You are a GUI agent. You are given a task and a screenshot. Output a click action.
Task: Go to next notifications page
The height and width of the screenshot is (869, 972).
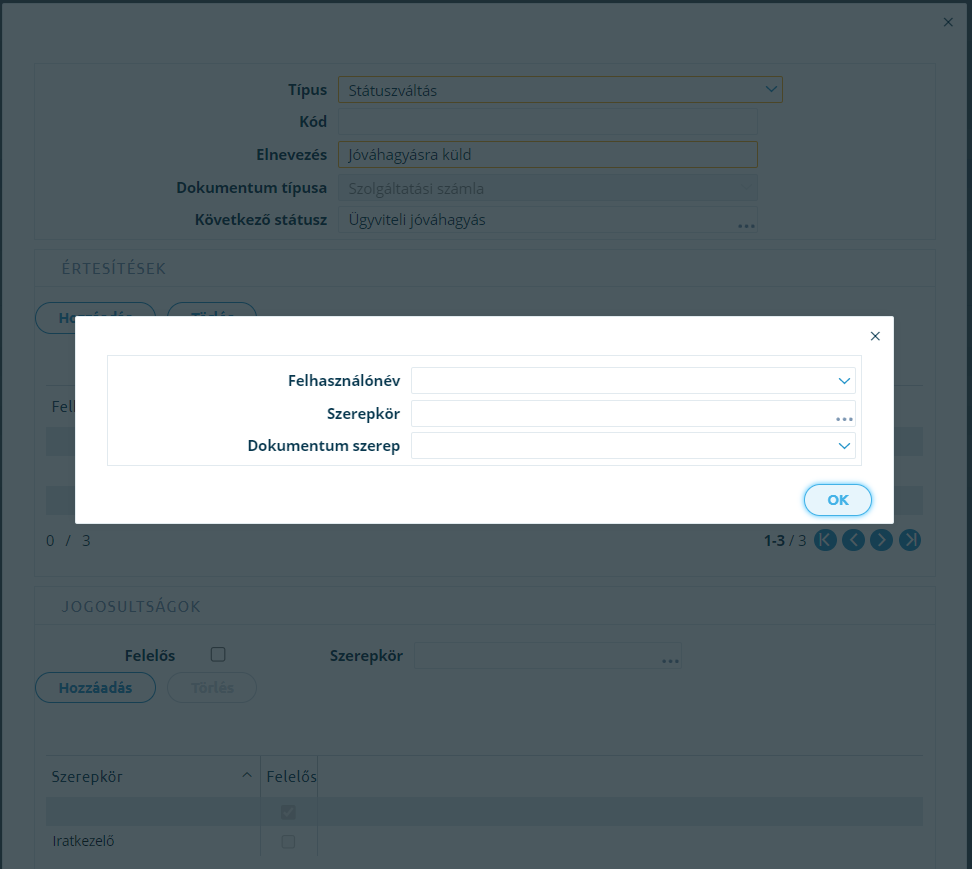pos(881,540)
